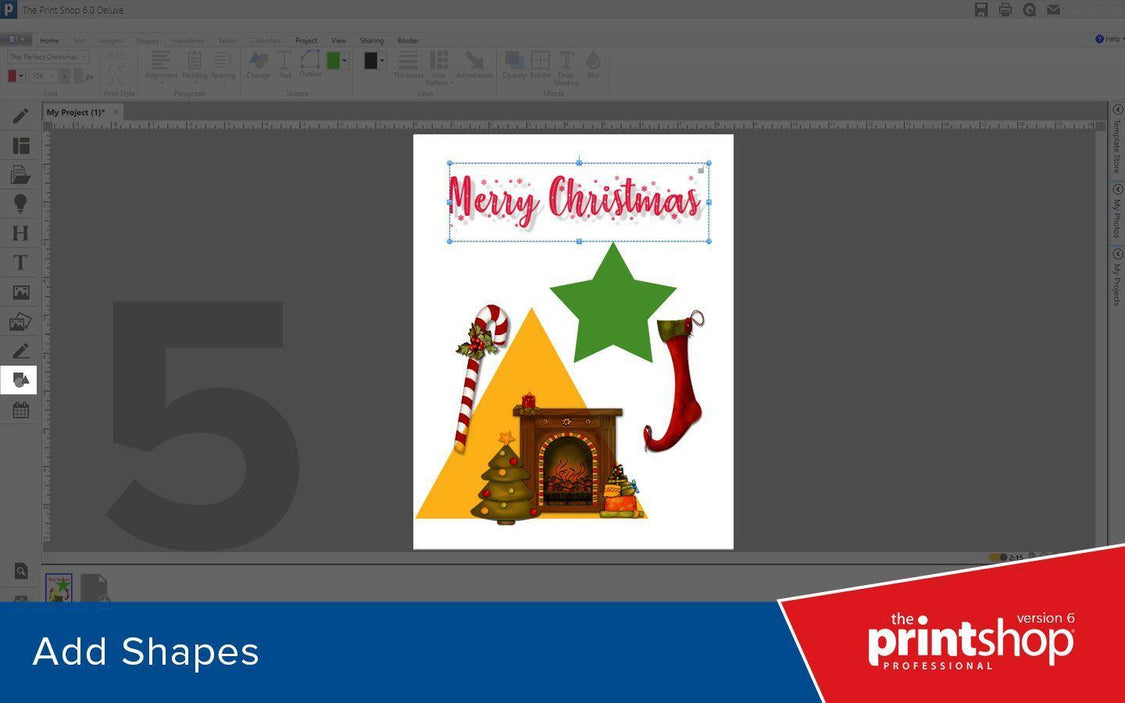Viewport: 1125px width, 703px height.
Task: Toggle the Drop Shadow effect
Action: click(566, 65)
